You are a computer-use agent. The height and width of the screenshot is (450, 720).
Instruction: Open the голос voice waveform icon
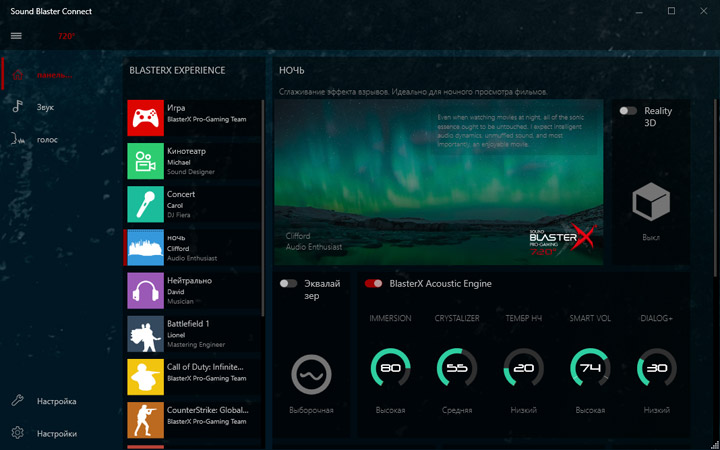click(17, 139)
